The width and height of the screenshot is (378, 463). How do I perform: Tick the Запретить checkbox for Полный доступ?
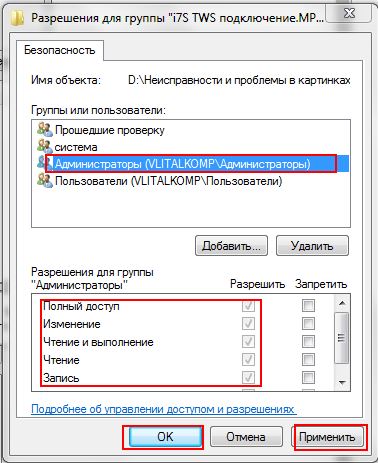(x=308, y=305)
